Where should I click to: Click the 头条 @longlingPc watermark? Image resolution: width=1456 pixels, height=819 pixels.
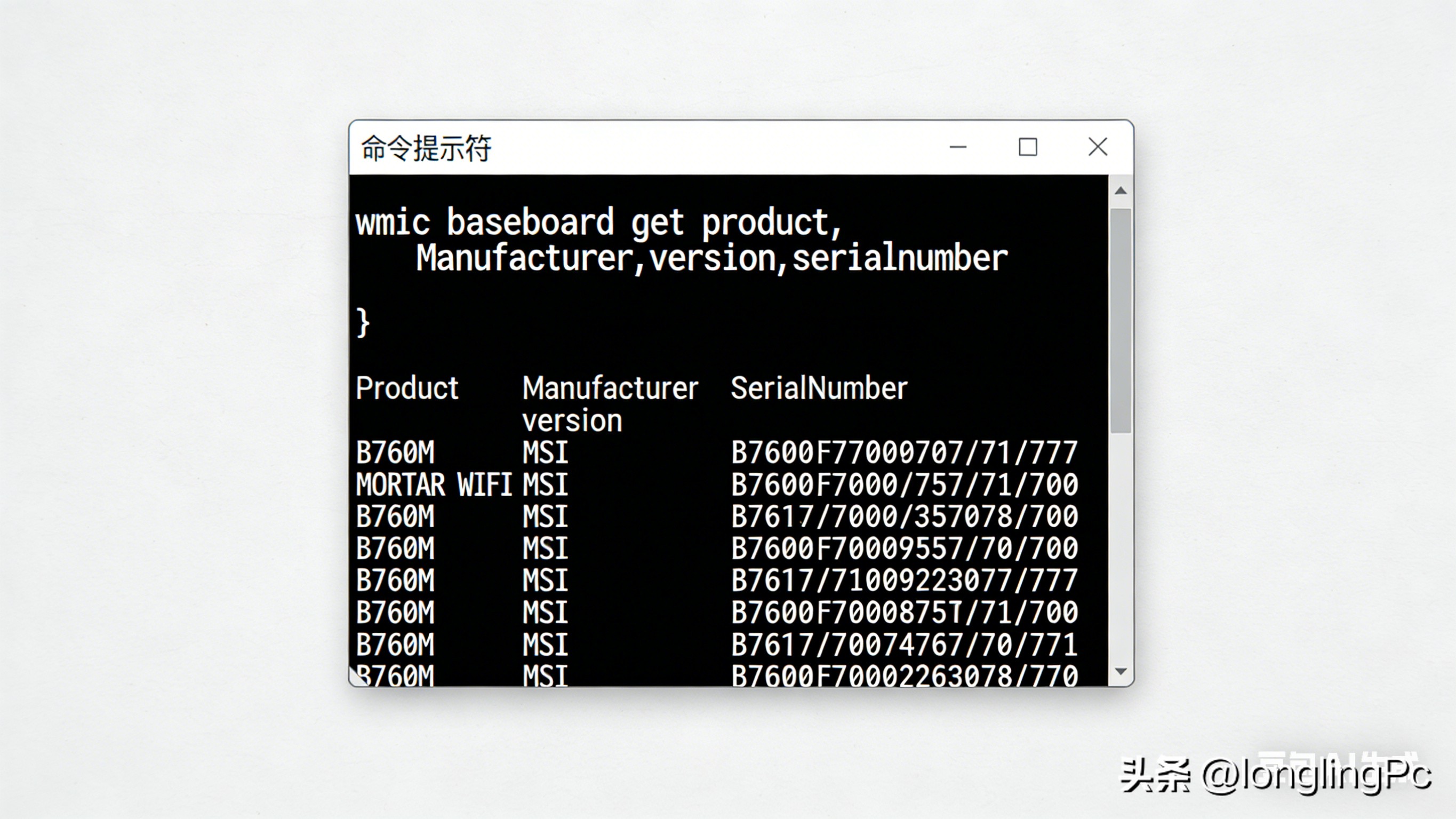point(1275,775)
